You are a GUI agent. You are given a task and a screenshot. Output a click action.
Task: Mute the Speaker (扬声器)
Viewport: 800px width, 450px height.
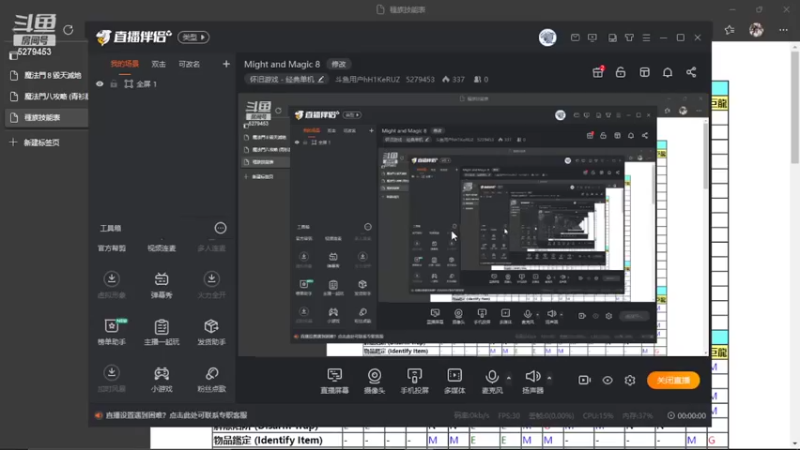point(533,381)
